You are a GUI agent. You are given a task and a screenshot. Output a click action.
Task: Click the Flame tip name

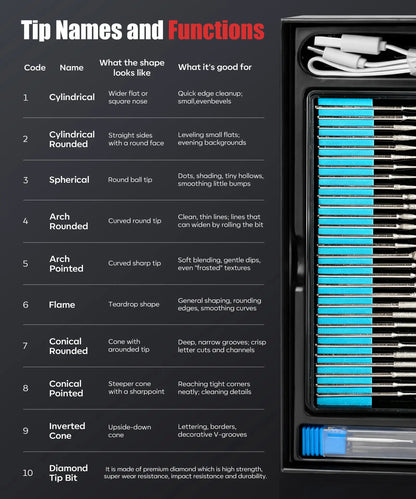pyautogui.click(x=62, y=305)
